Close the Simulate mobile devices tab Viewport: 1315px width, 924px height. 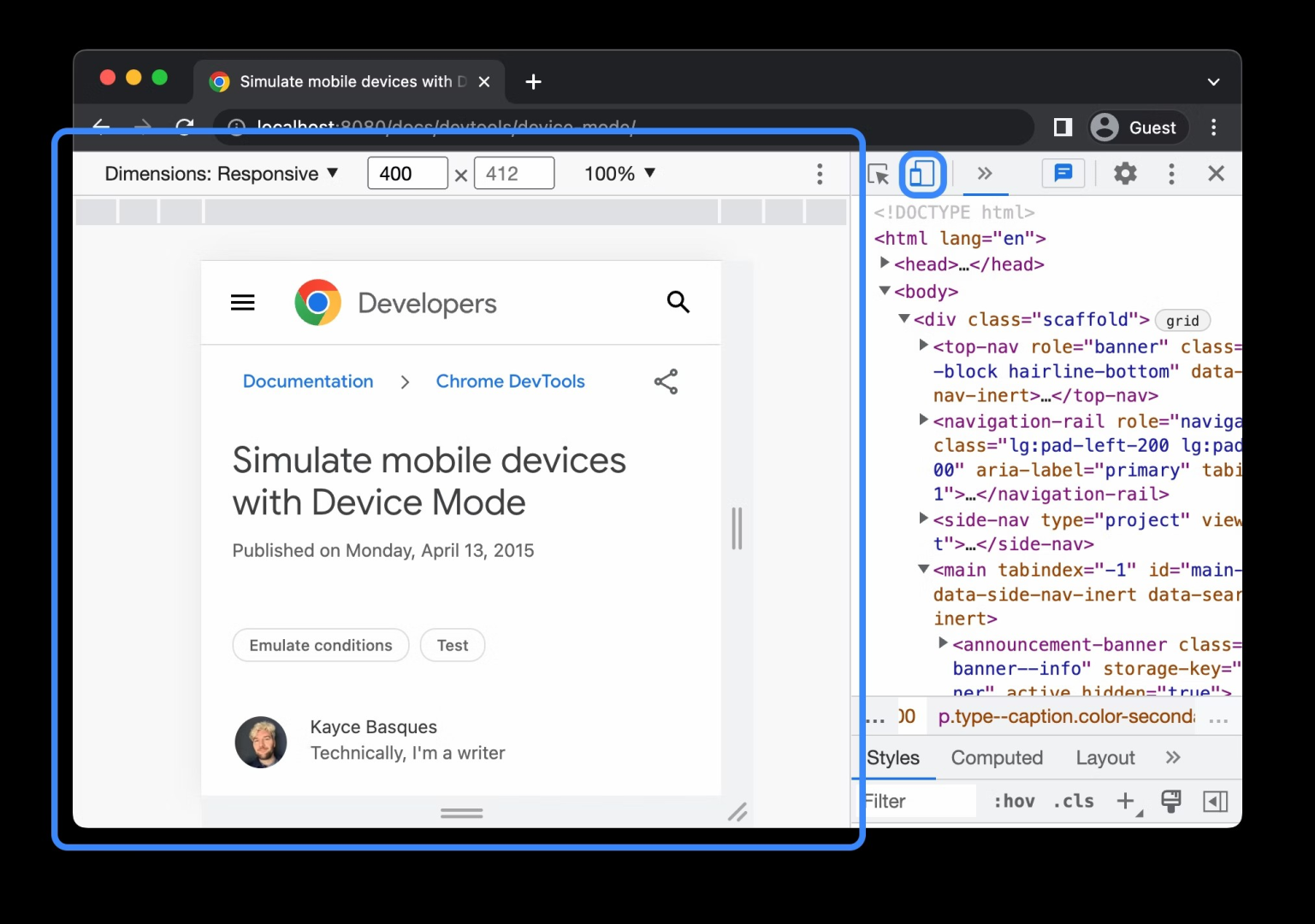point(484,82)
